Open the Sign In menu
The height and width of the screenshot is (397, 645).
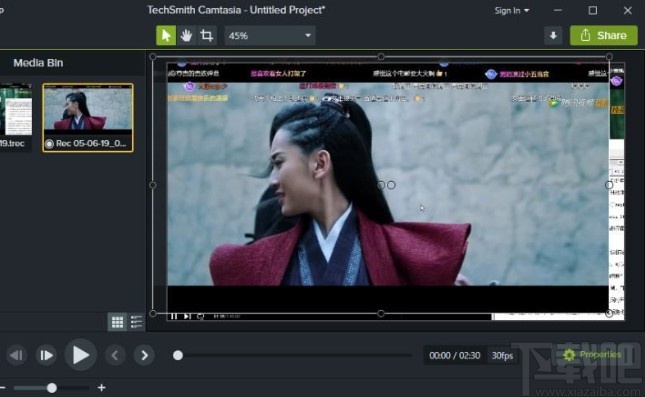pos(511,11)
